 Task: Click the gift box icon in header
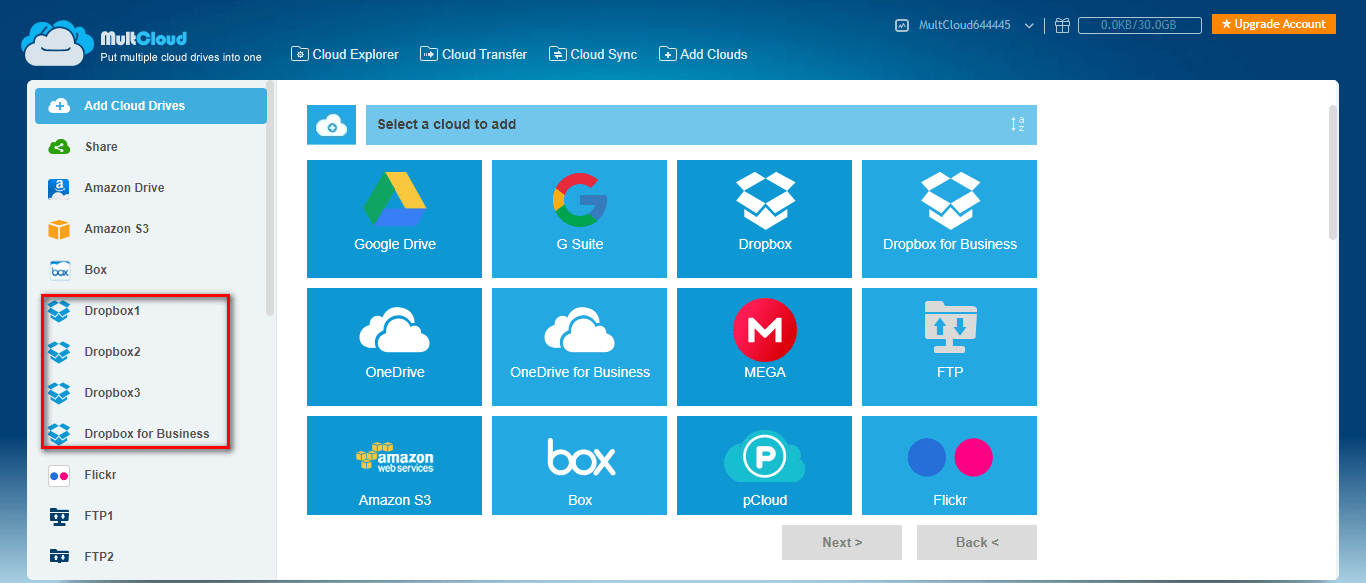1062,25
